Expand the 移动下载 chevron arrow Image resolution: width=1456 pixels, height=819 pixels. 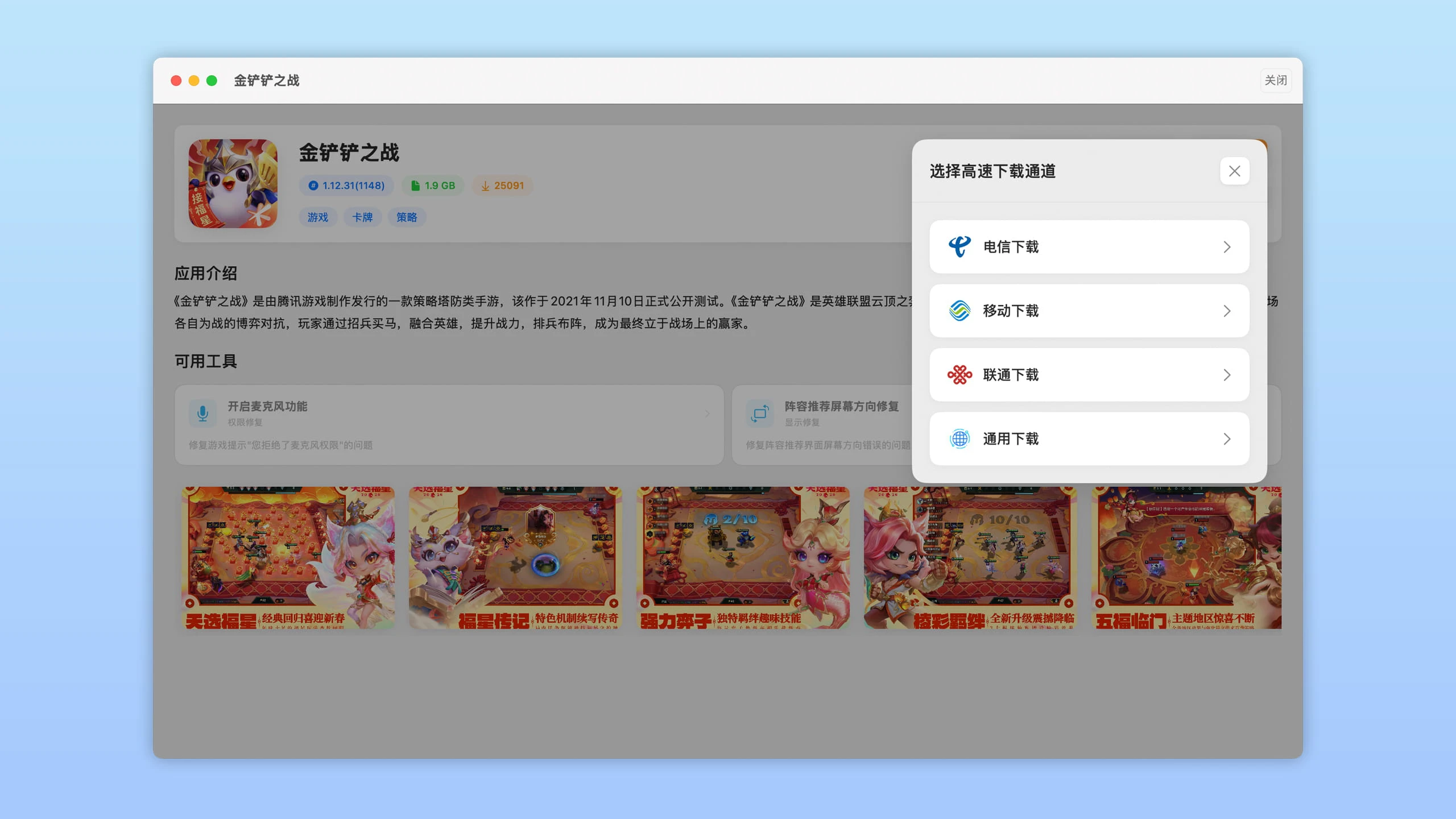pos(1227,311)
